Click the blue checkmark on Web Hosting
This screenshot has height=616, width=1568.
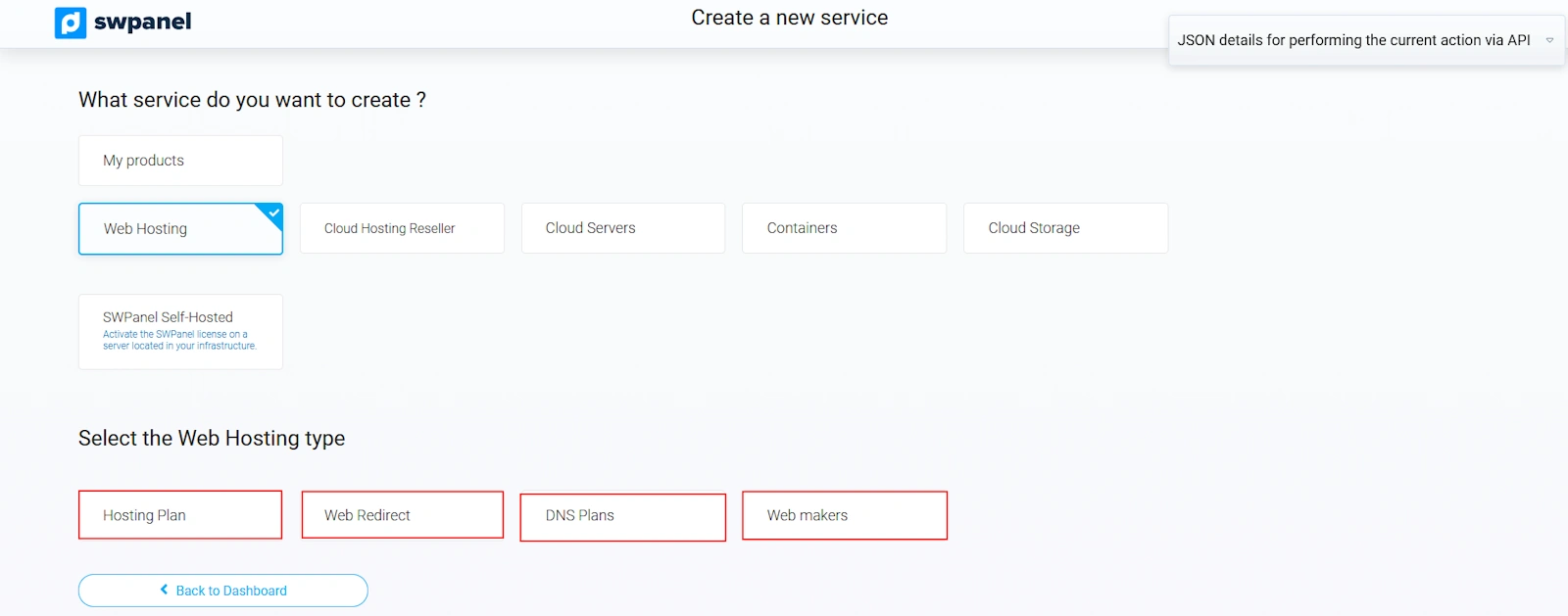(x=273, y=213)
